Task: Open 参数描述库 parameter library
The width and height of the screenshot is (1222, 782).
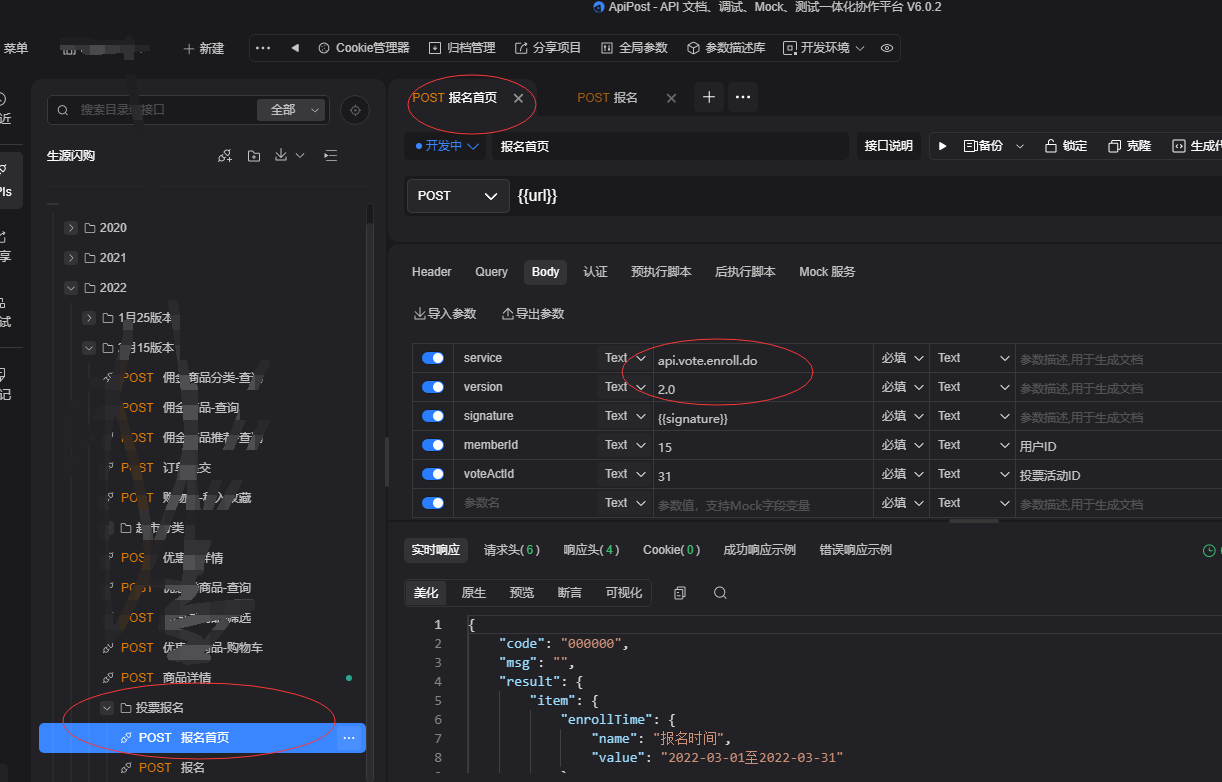Action: (726, 48)
